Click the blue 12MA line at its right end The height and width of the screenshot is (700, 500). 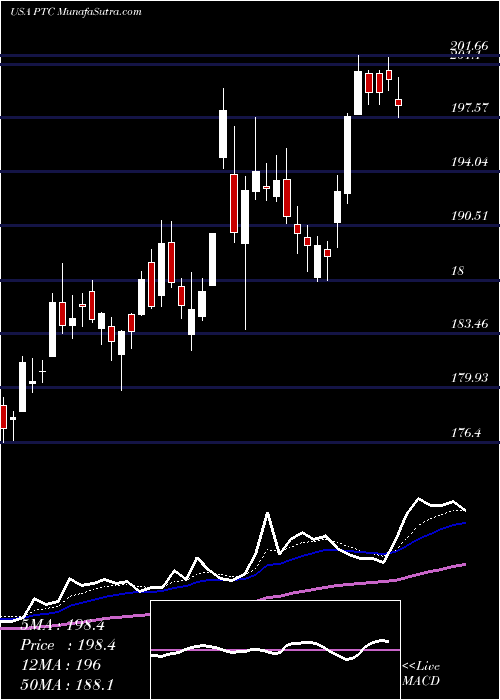464,523
